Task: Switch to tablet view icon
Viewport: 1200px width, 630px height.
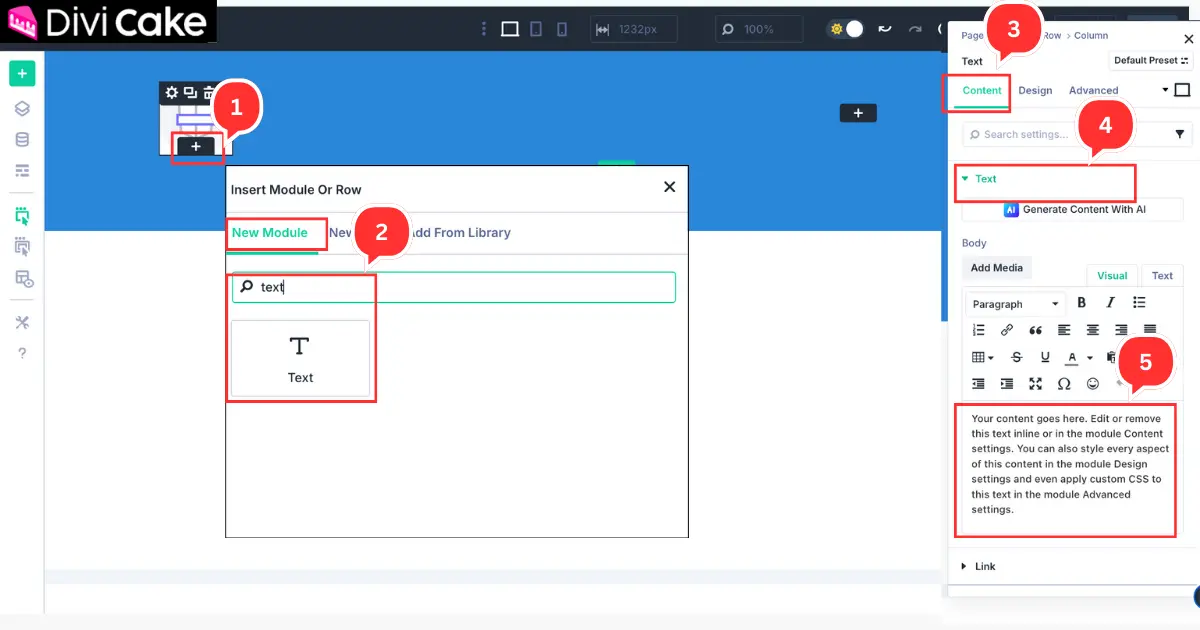Action: pos(537,29)
